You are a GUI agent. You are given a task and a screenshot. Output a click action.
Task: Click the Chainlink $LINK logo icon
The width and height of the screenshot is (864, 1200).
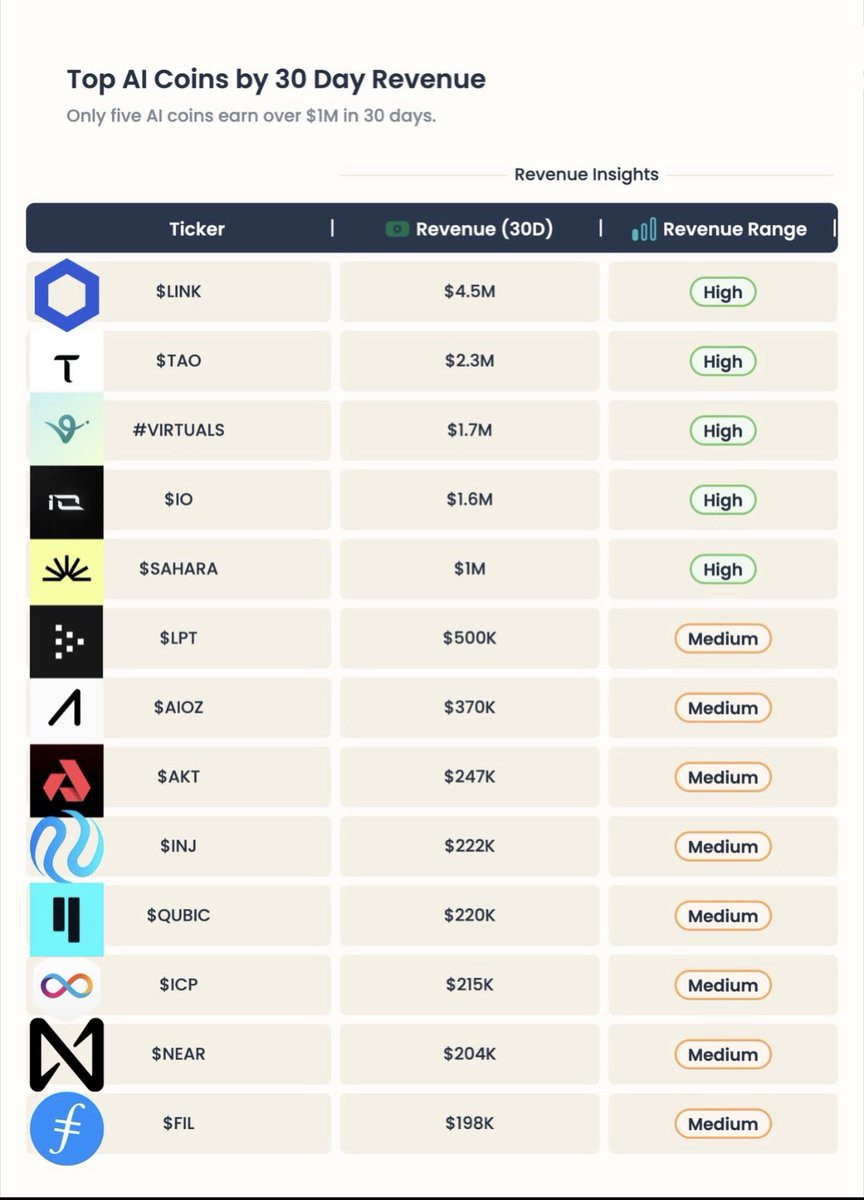coord(67,295)
